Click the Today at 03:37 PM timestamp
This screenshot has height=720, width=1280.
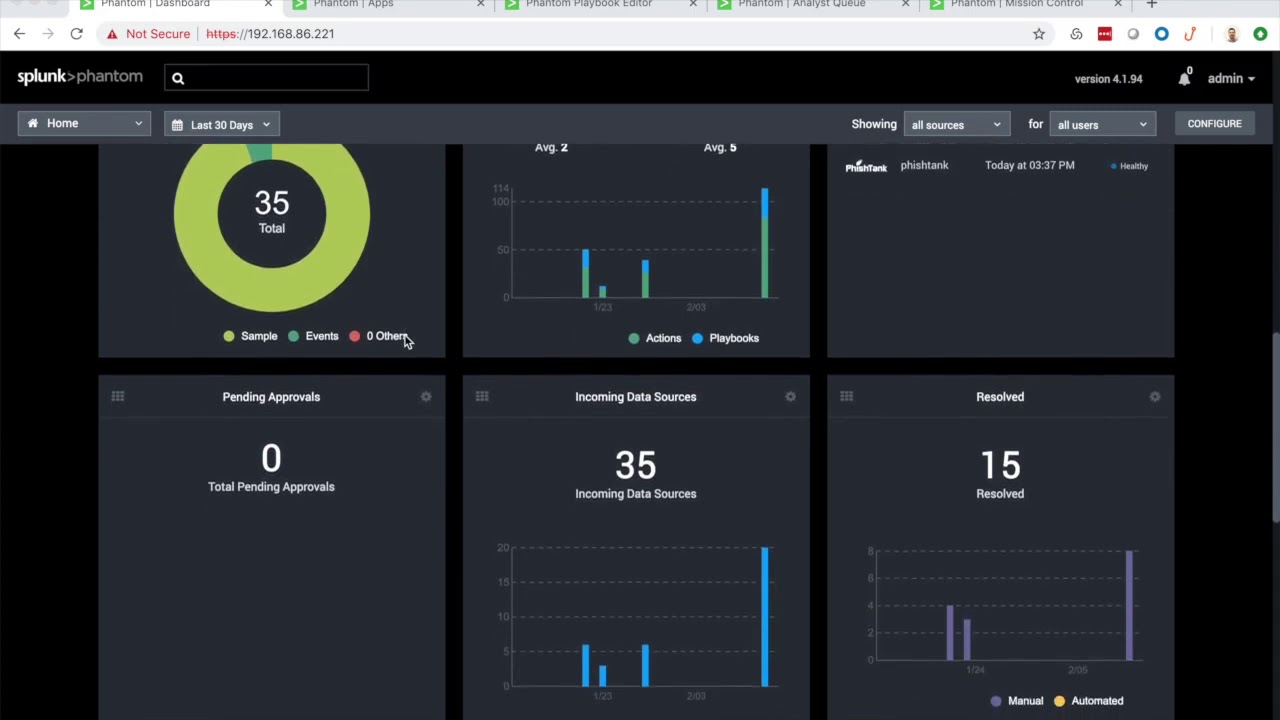pyautogui.click(x=1030, y=165)
